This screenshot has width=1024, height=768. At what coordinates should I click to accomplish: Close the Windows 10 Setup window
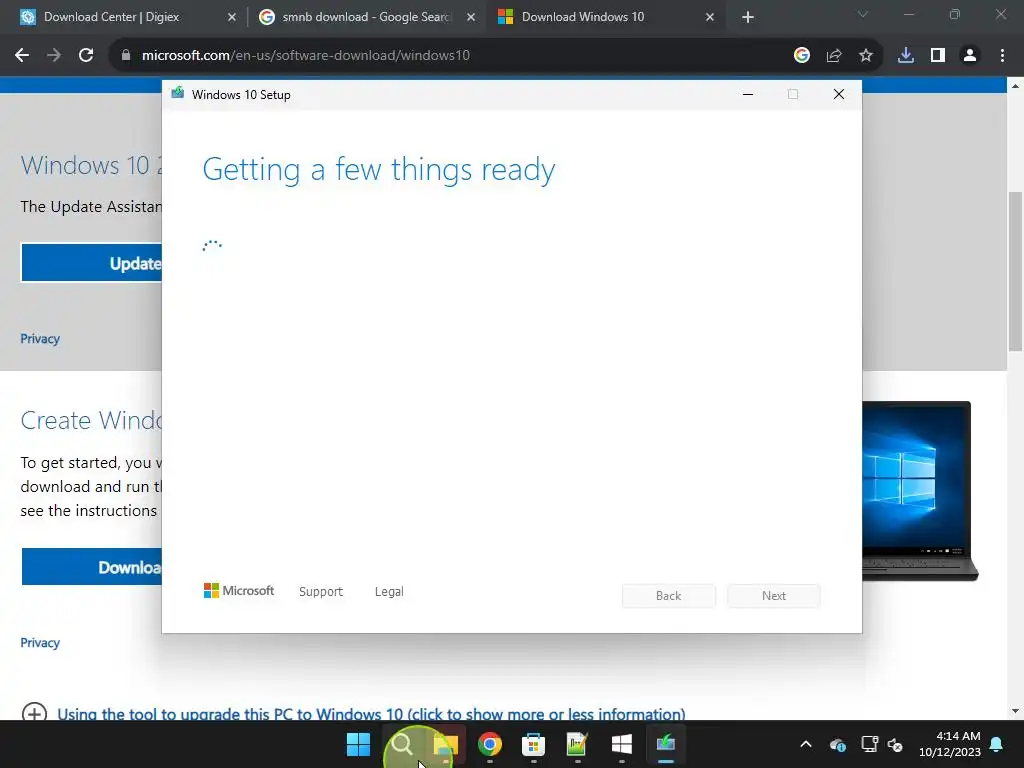pos(839,94)
